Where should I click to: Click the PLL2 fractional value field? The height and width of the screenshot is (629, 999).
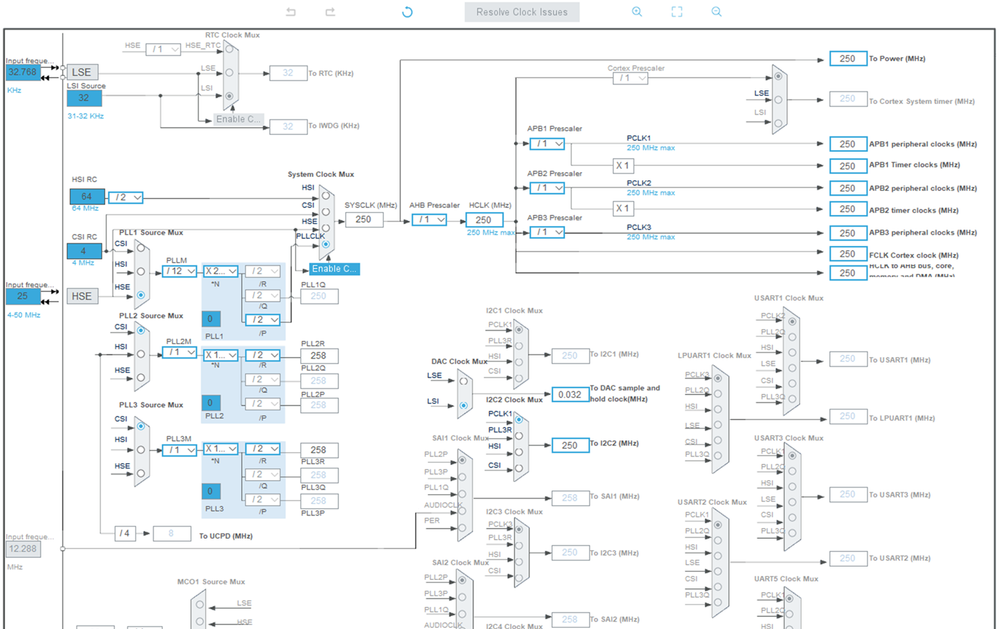tap(211, 403)
